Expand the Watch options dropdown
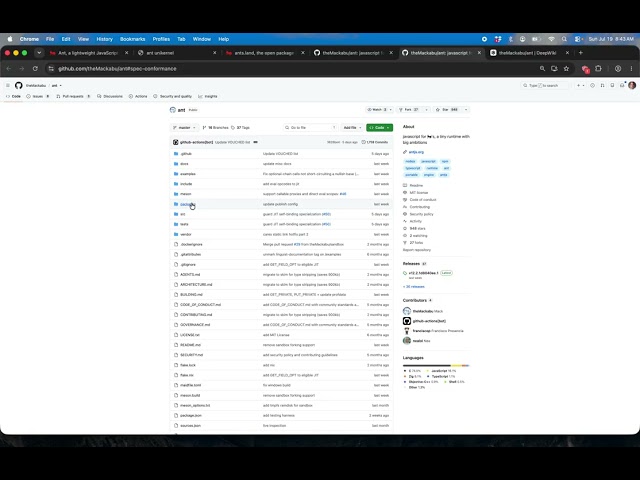The width and height of the screenshot is (640, 480). click(390, 110)
